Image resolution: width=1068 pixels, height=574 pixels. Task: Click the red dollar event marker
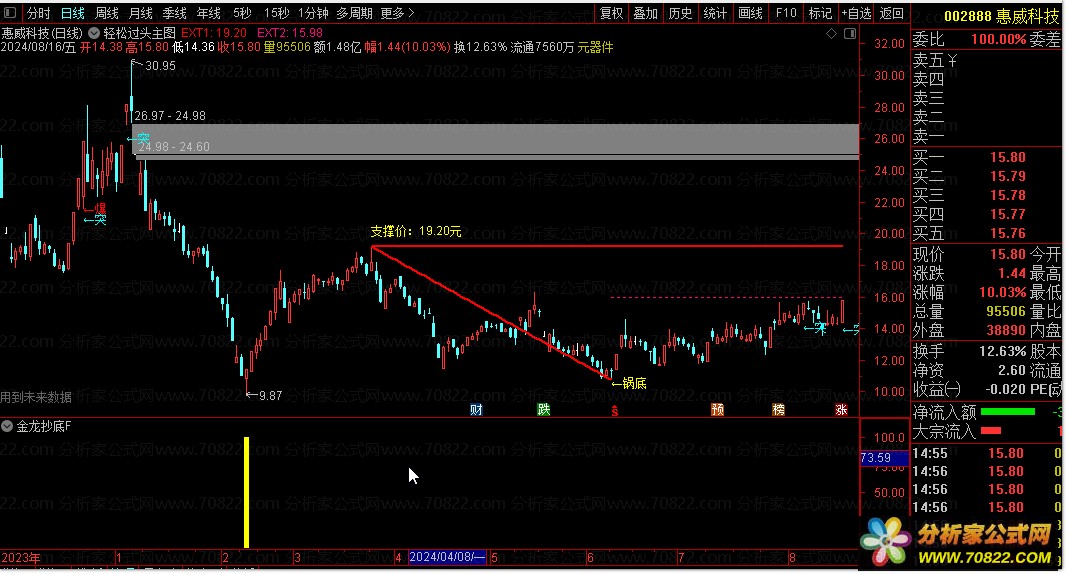[614, 410]
